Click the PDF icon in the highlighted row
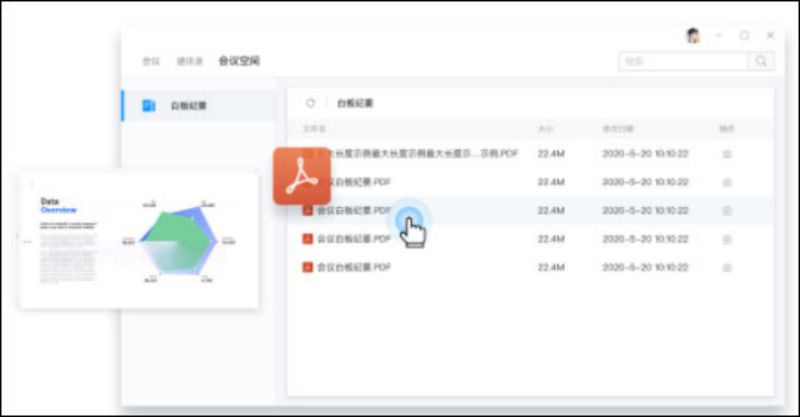 [307, 210]
